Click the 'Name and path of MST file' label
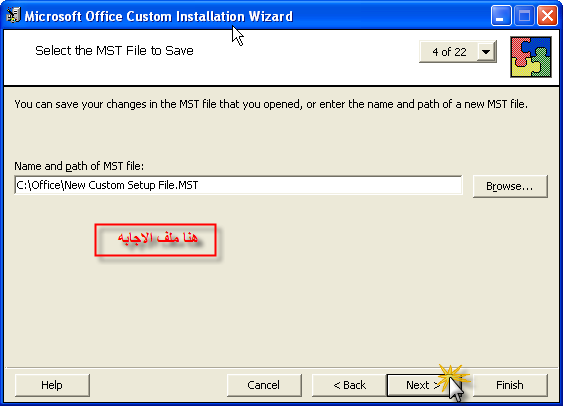 79,166
